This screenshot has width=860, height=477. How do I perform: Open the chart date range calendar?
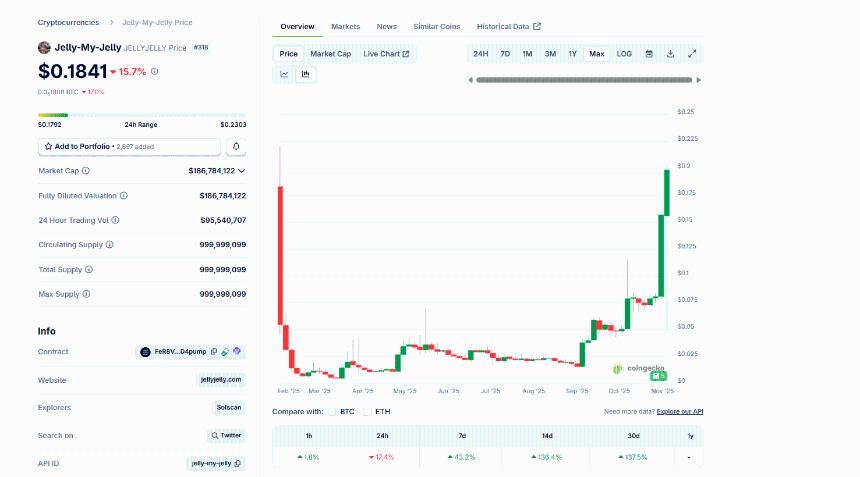(649, 54)
